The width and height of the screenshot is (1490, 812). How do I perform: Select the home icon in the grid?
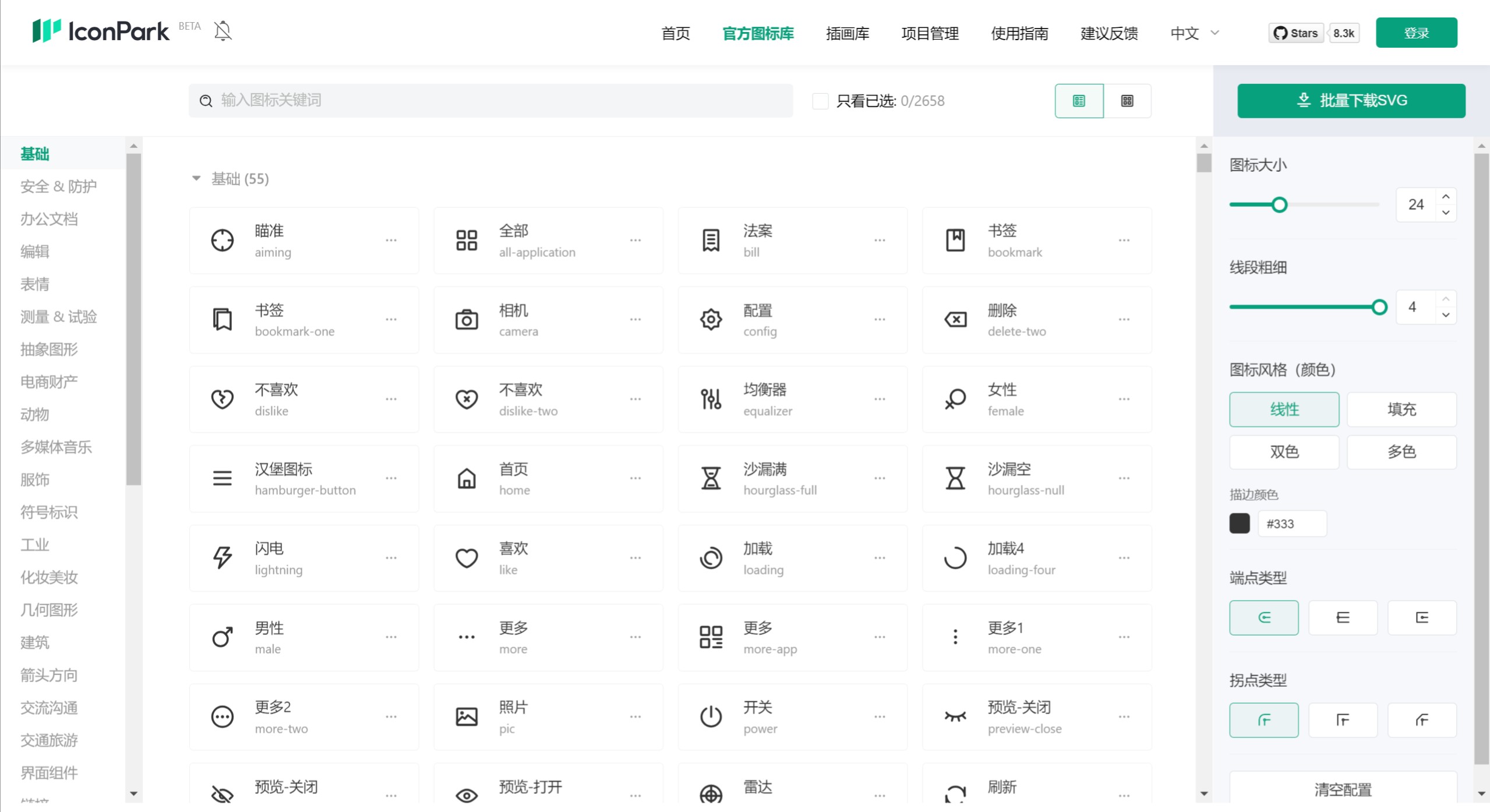click(x=466, y=478)
